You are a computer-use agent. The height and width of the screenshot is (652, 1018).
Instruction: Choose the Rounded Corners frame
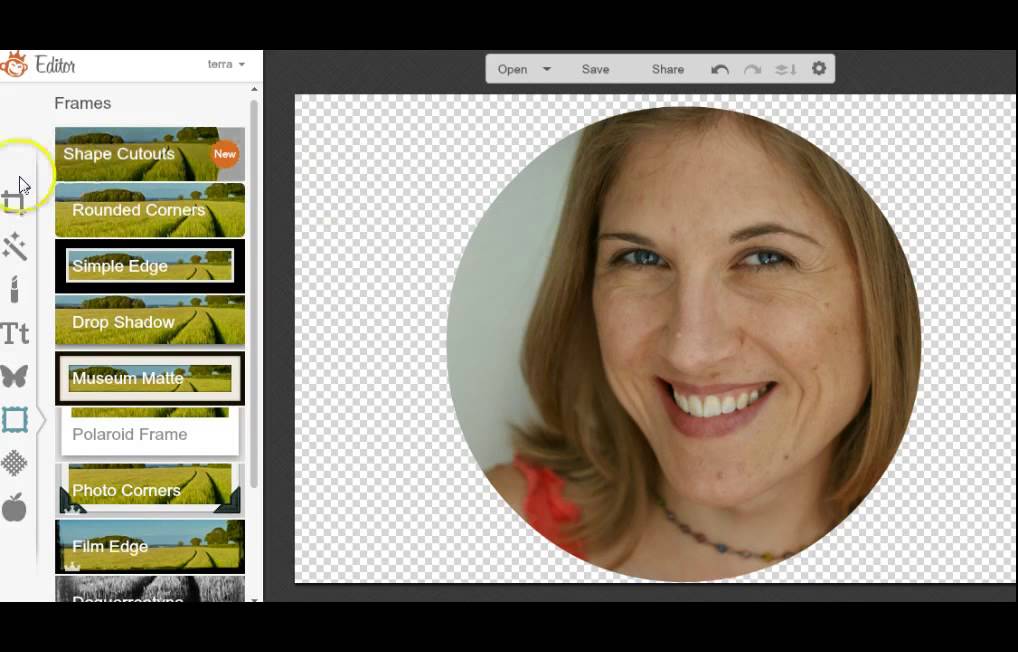pyautogui.click(x=150, y=210)
